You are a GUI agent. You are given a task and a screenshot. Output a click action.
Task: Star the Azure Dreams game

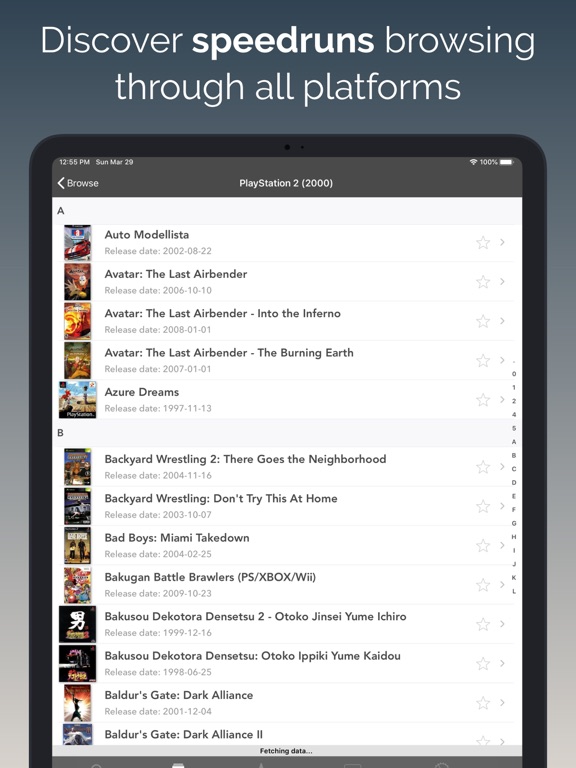[x=483, y=400]
